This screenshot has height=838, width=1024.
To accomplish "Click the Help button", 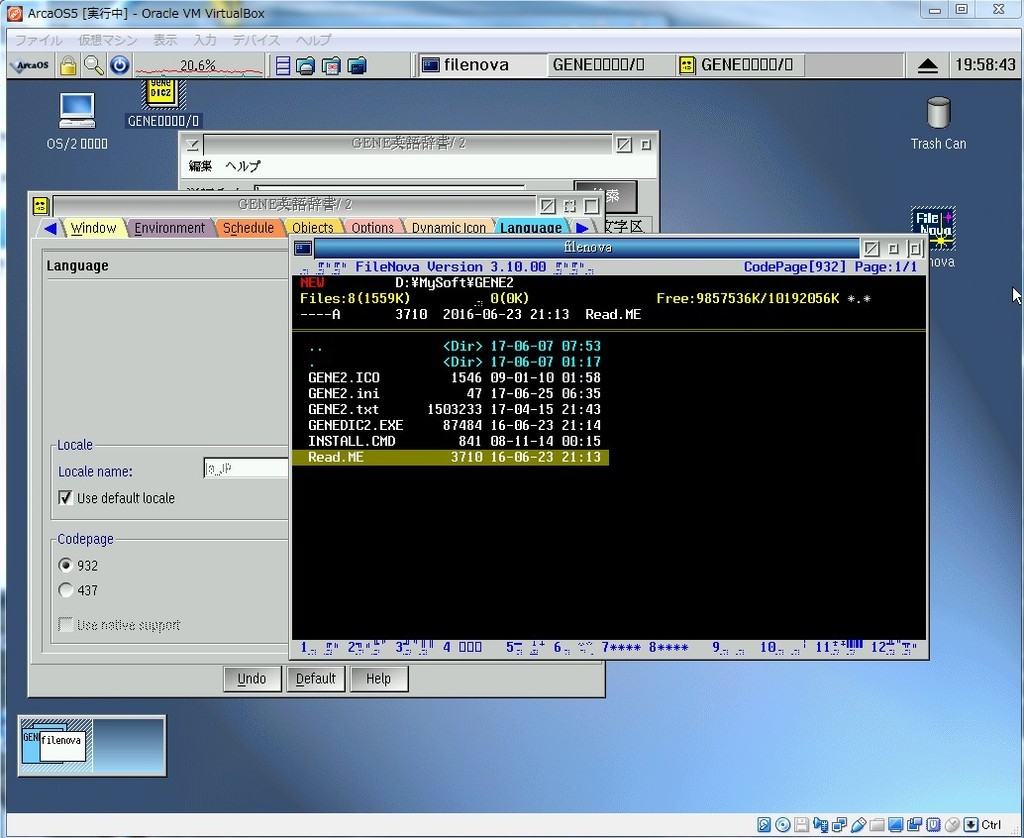I will pos(379,679).
